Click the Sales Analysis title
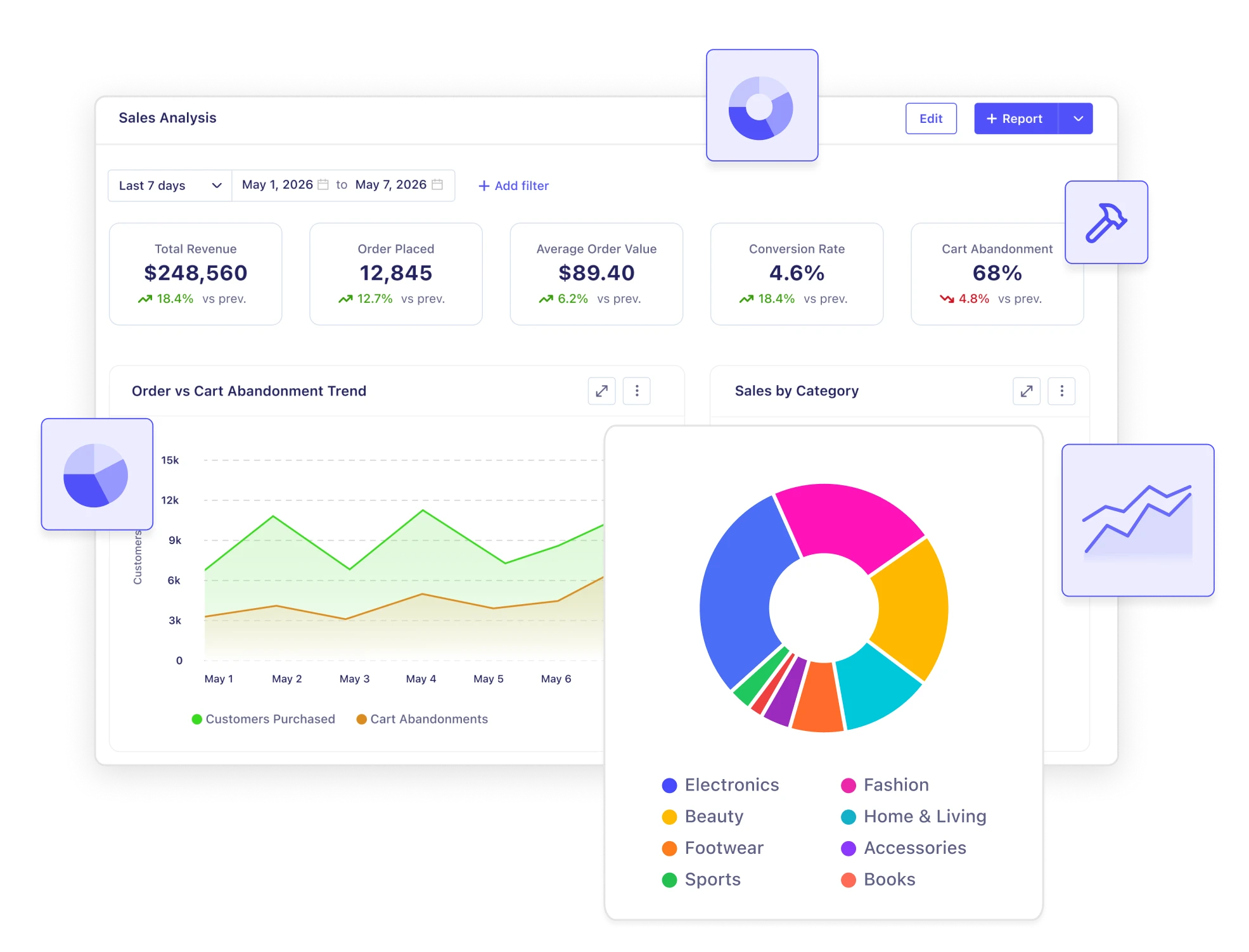 click(167, 118)
